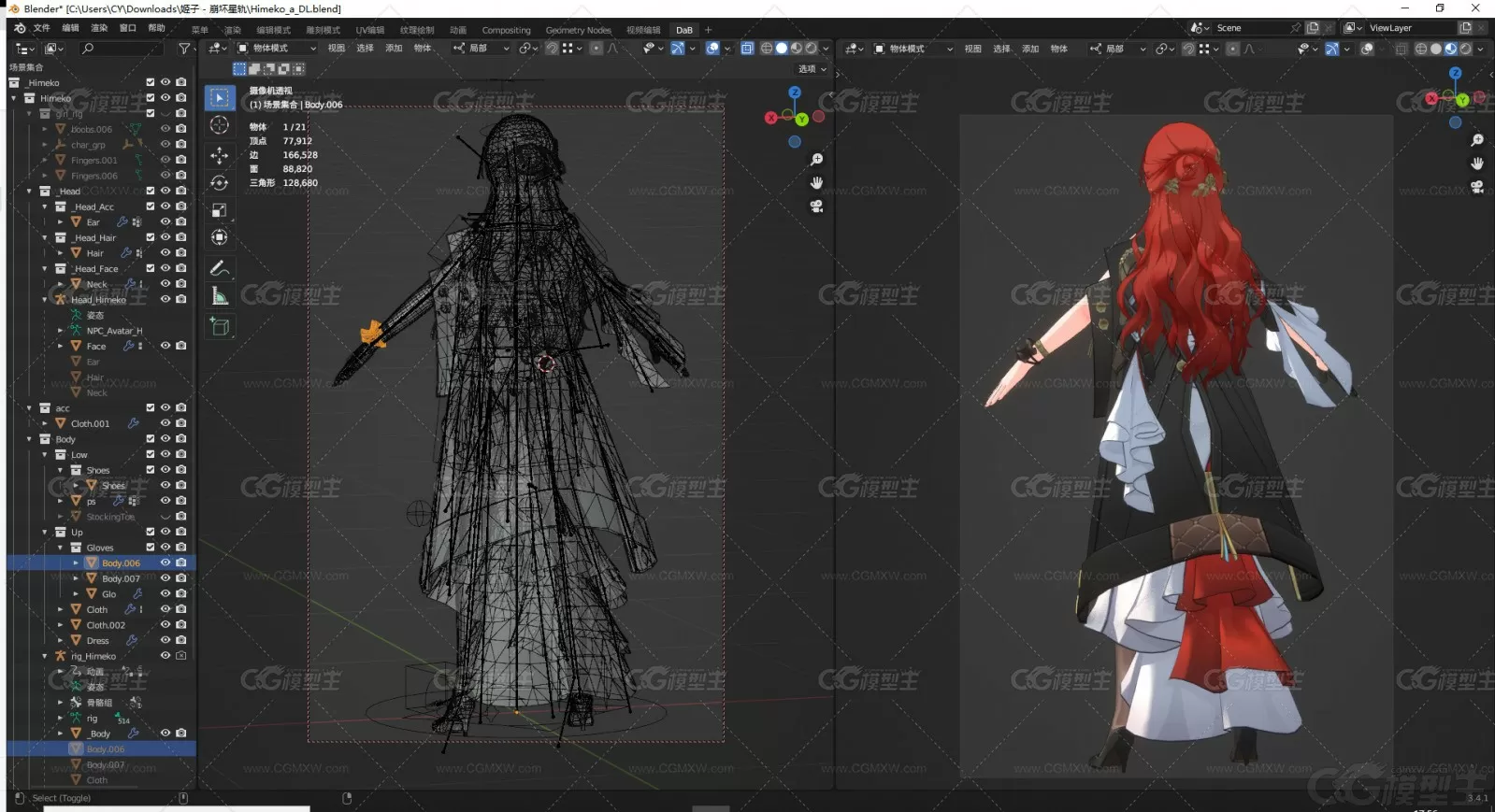The height and width of the screenshot is (812, 1495).
Task: Click the Z axis of right viewport gizmo
Action: (1455, 73)
